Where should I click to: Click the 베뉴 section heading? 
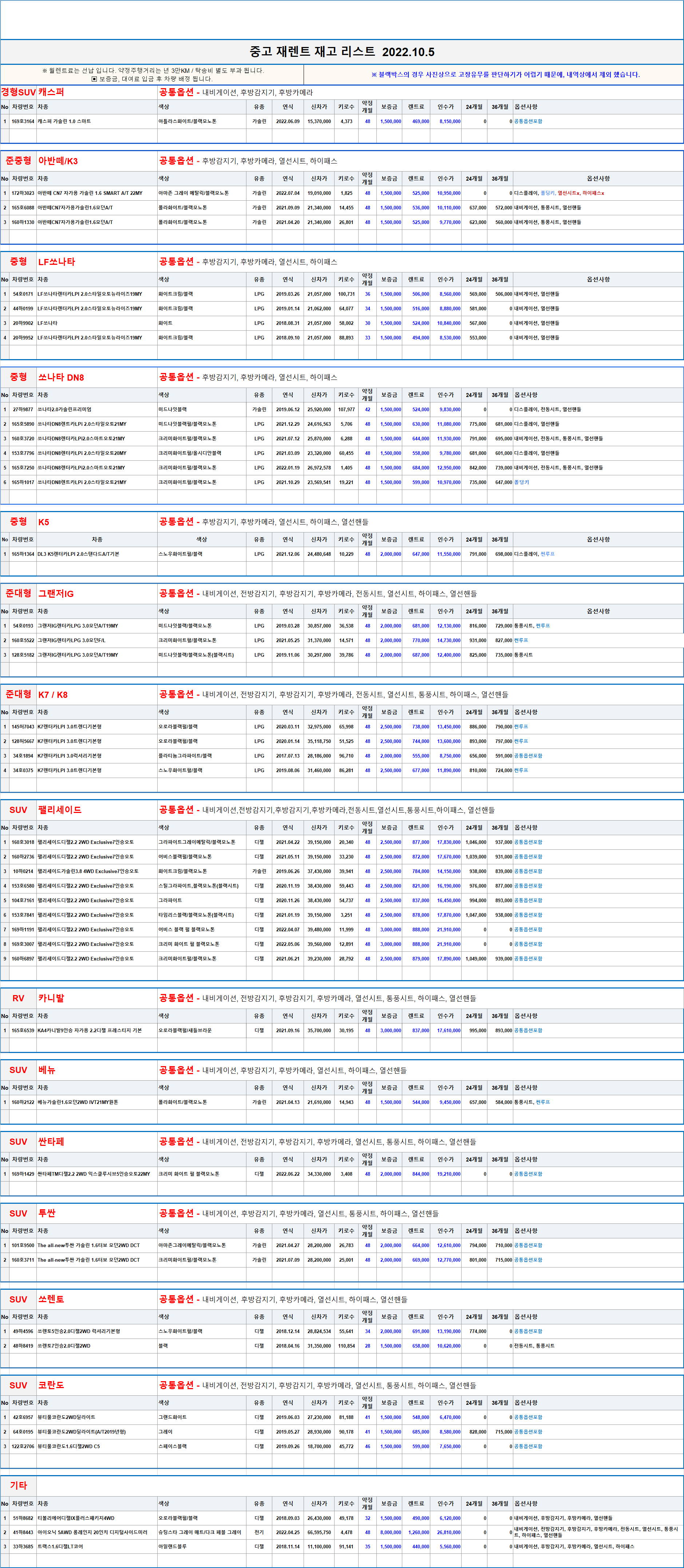coord(47,1071)
